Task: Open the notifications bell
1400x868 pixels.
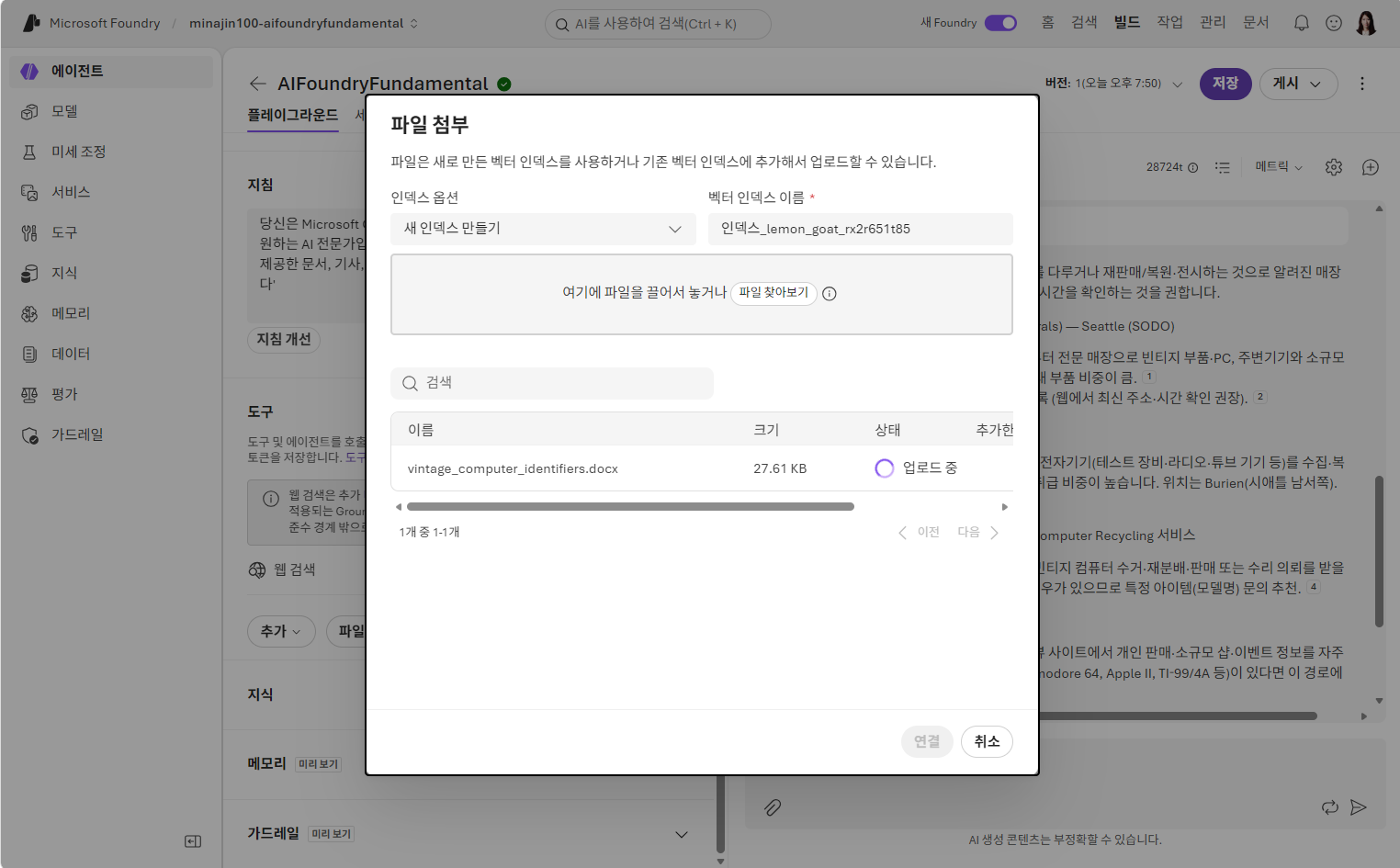Action: coord(1302,23)
